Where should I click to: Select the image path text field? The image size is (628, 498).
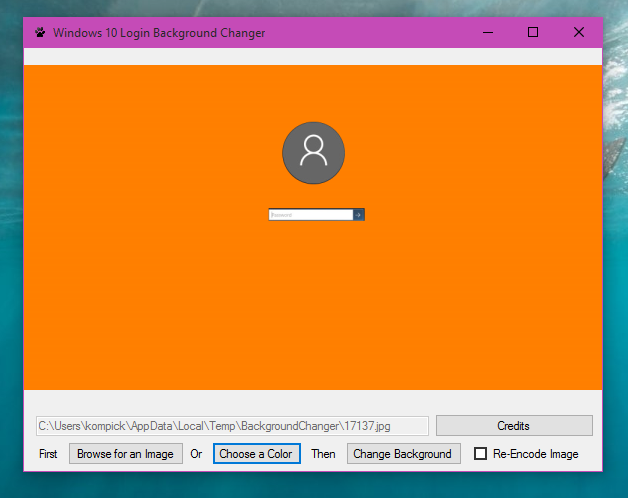232,426
